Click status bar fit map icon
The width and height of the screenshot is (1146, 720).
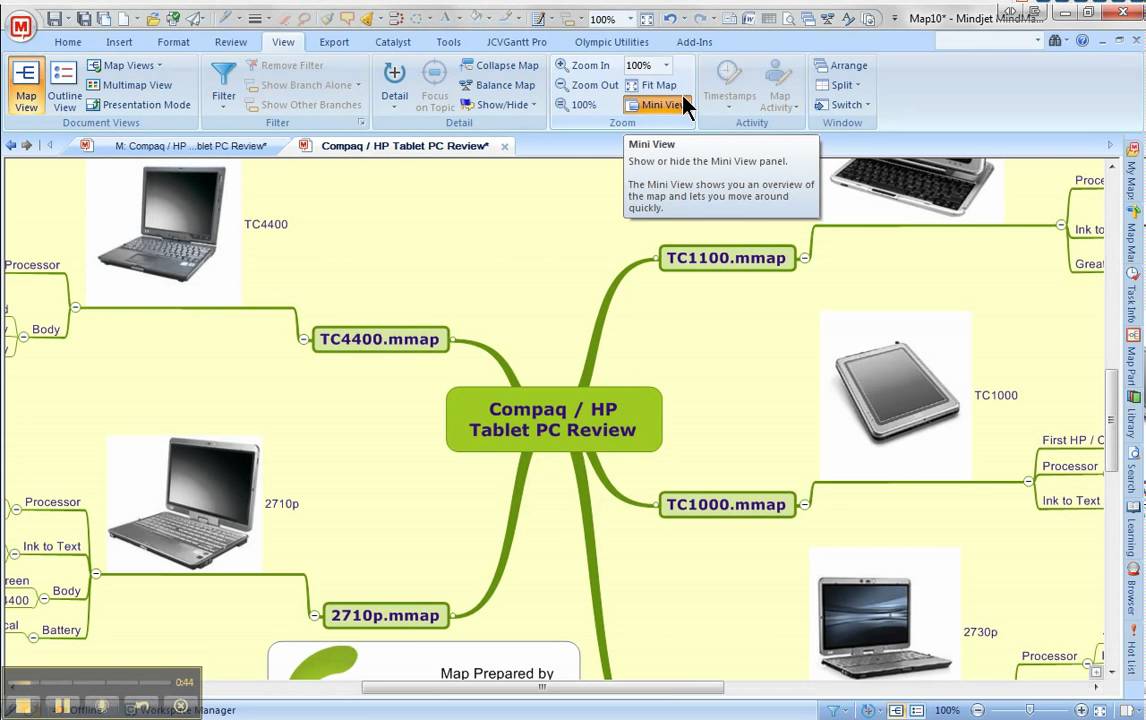tap(1099, 710)
